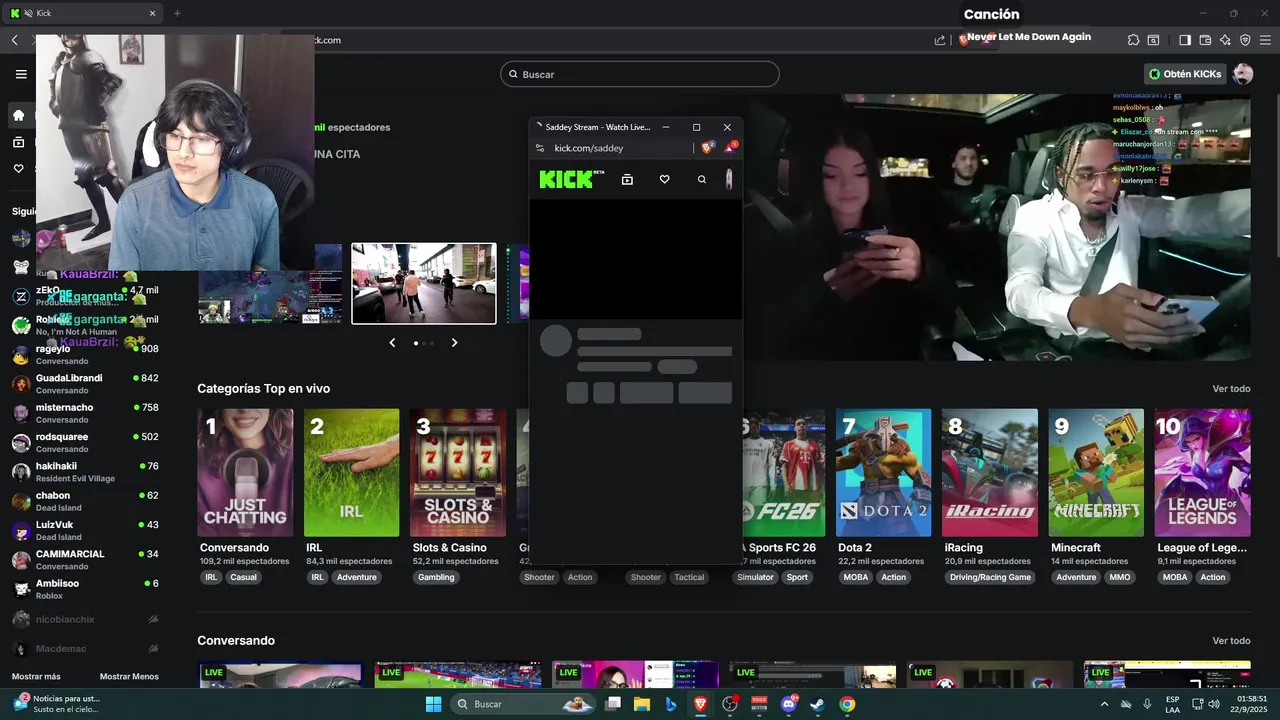Open the Dota 2 category card
This screenshot has height=720, width=1280.
[x=883, y=472]
